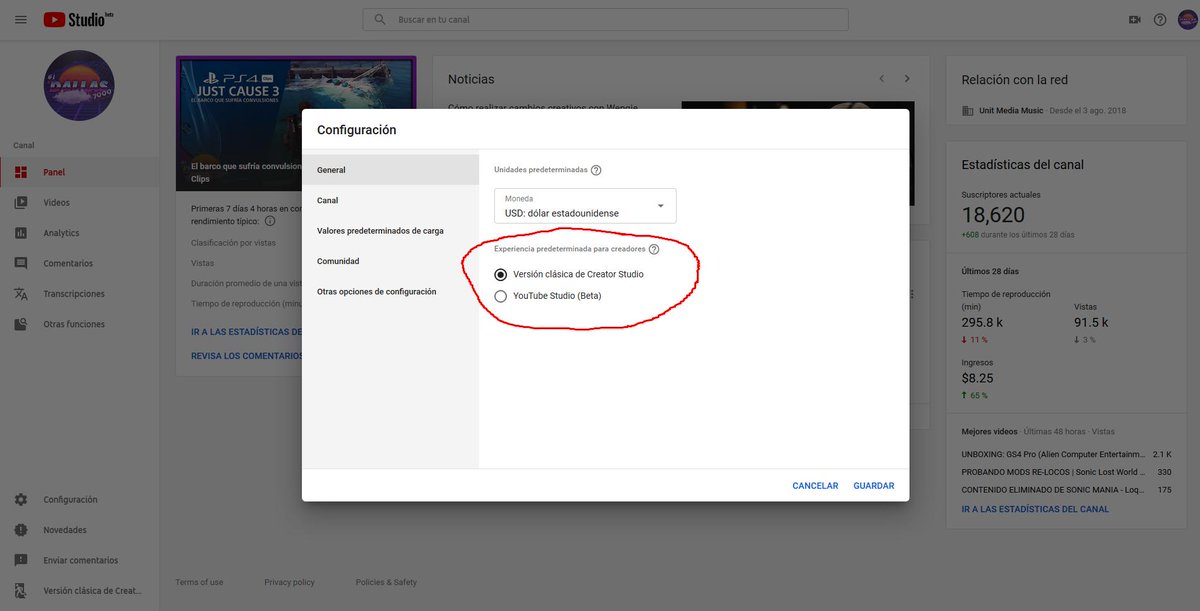Click the create video camera icon
1200x611 pixels.
1134,19
